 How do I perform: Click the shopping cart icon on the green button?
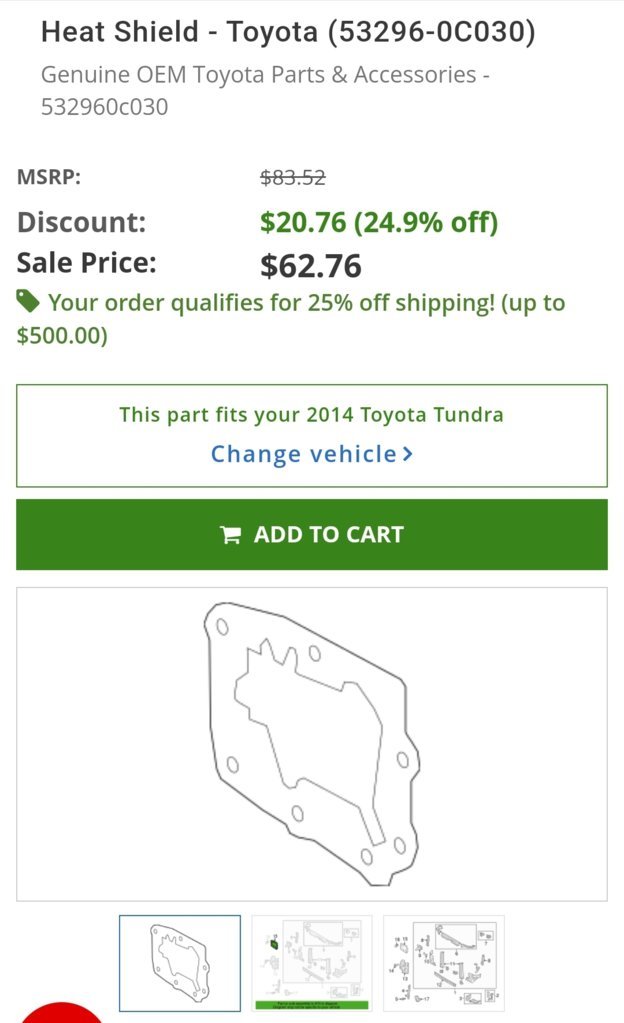pos(230,535)
